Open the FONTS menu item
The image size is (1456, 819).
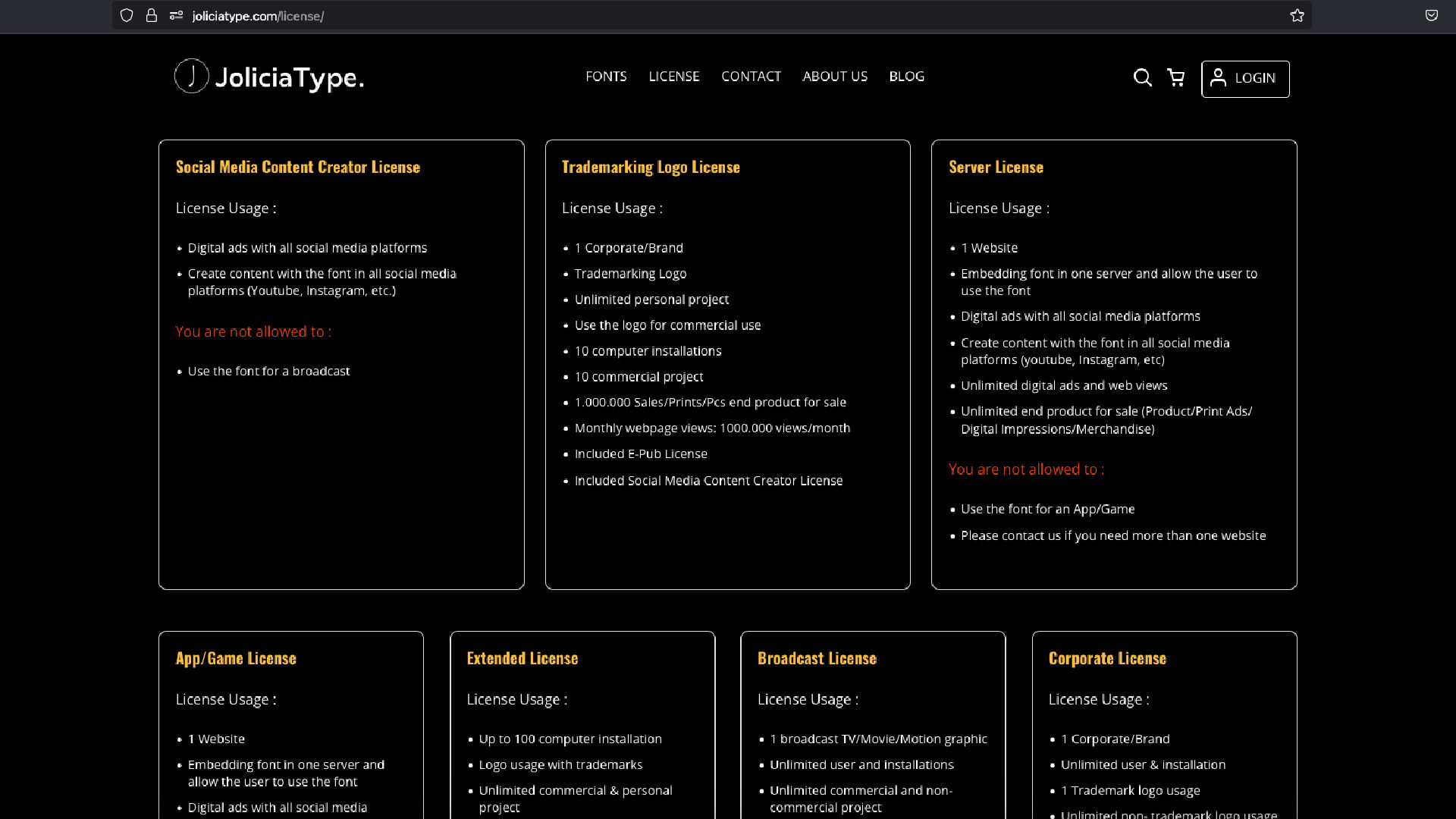pos(606,77)
